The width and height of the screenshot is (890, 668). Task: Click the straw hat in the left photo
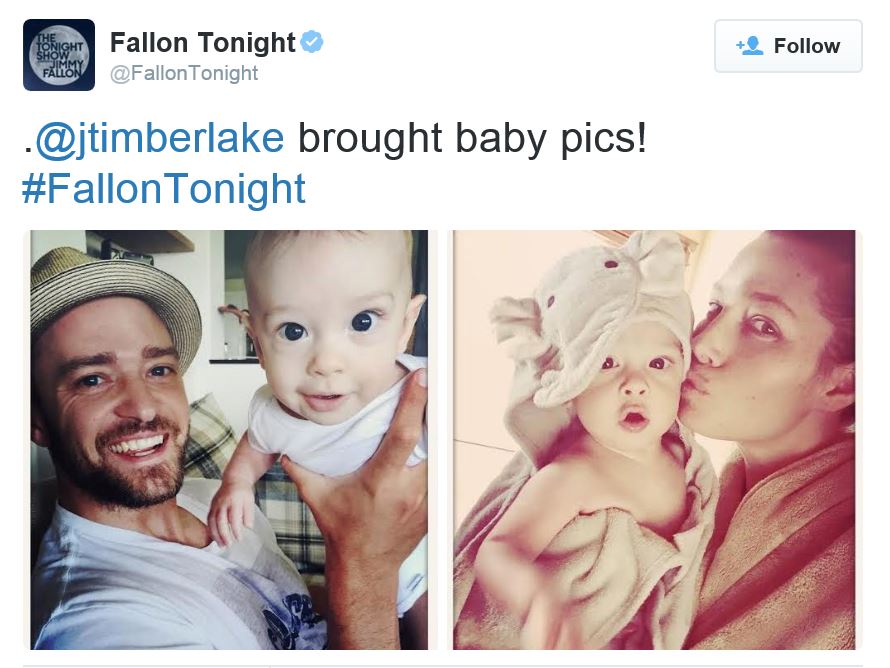coord(114,301)
